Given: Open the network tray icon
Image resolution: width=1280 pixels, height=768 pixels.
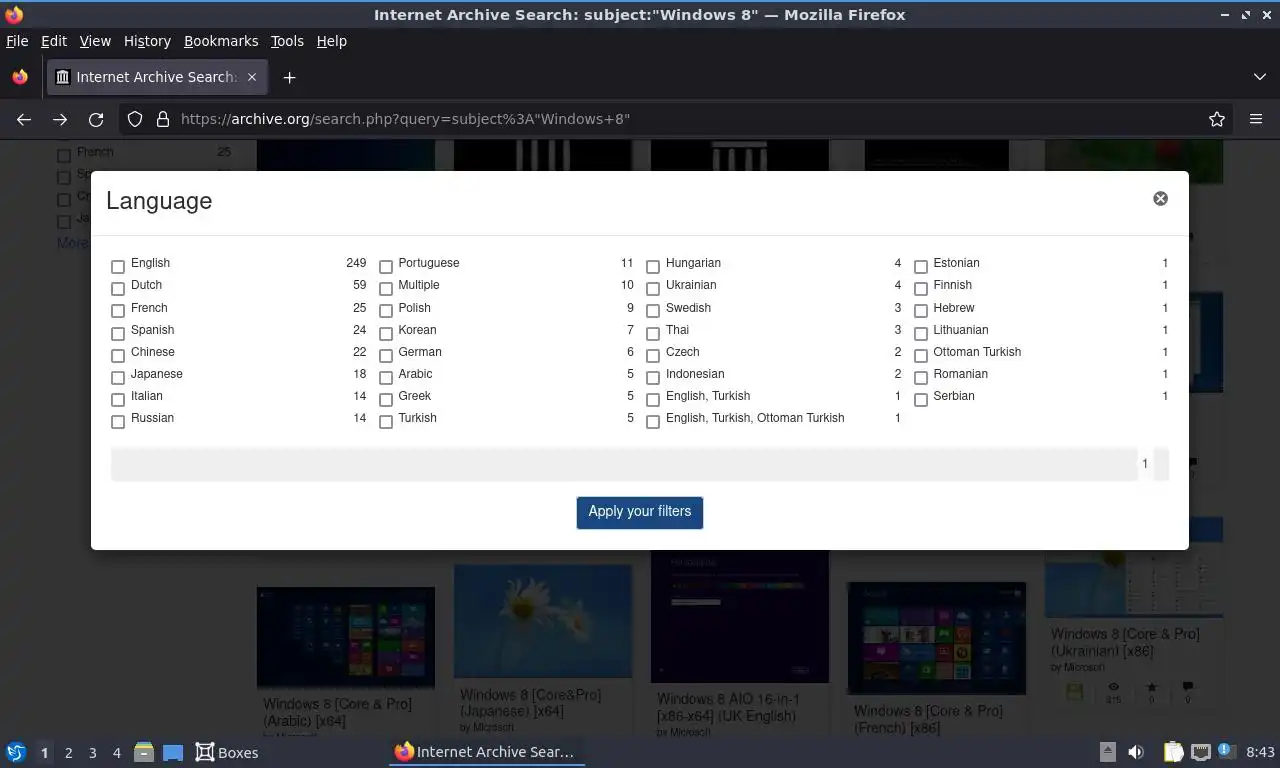Looking at the screenshot, I should point(1201,752).
